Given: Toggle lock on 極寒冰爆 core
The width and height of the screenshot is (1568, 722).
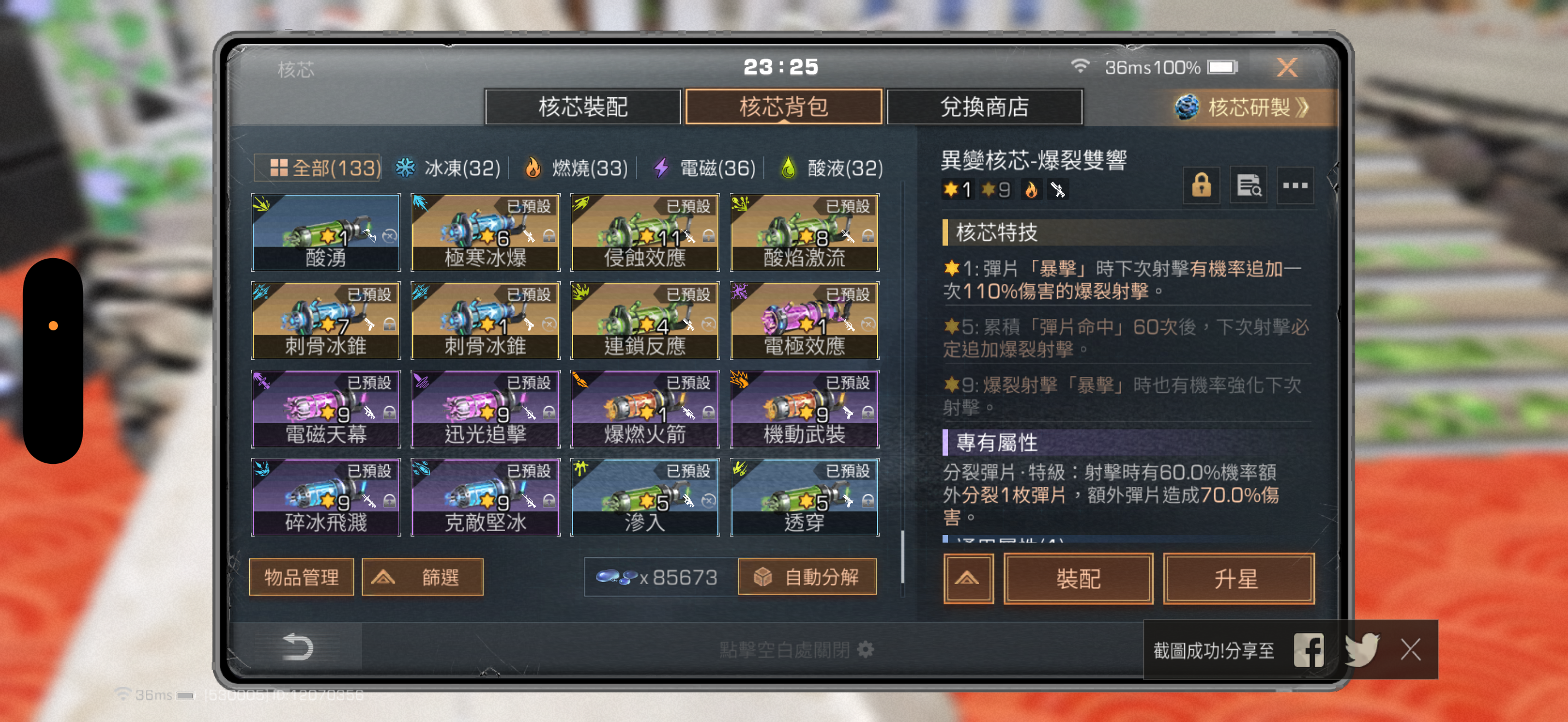Looking at the screenshot, I should point(549,236).
